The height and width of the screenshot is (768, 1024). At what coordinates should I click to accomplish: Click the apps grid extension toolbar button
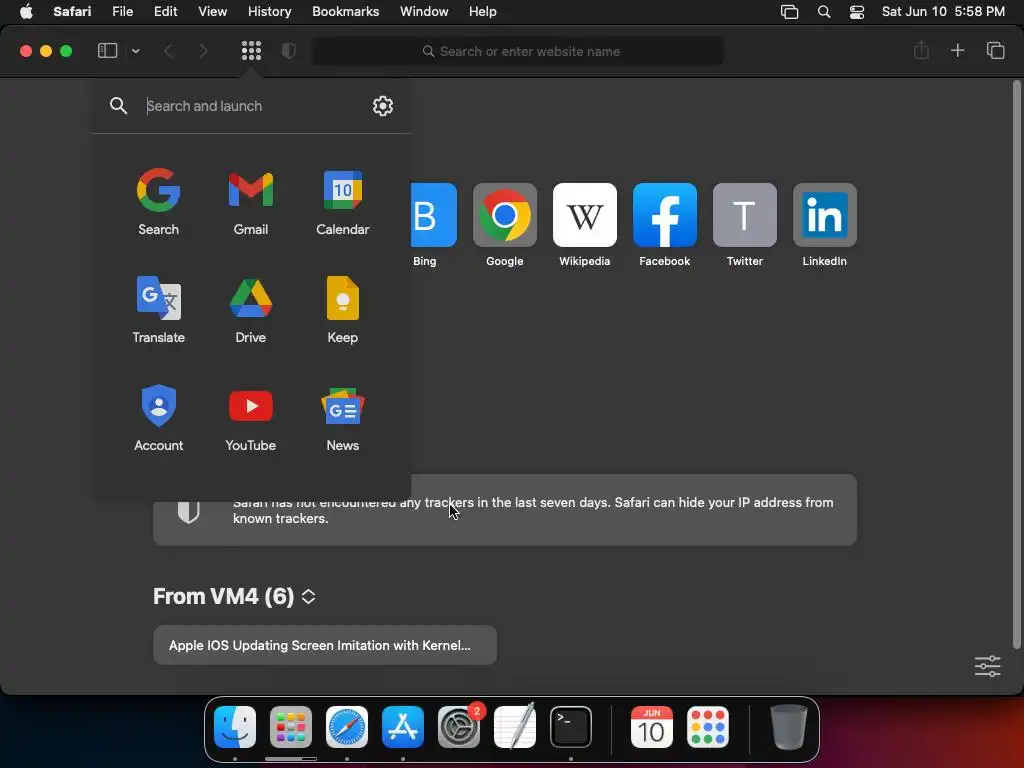point(251,50)
